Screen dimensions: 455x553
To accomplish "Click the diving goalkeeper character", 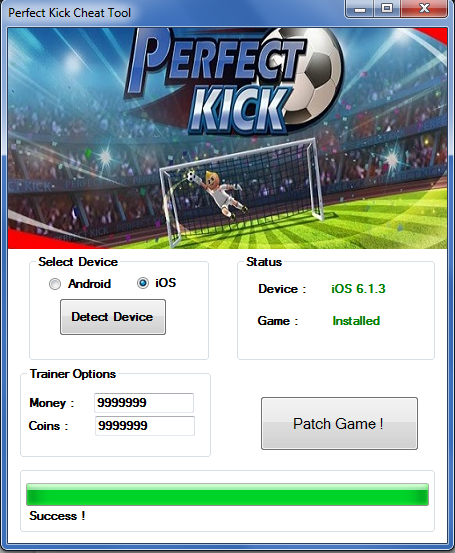I will [219, 192].
